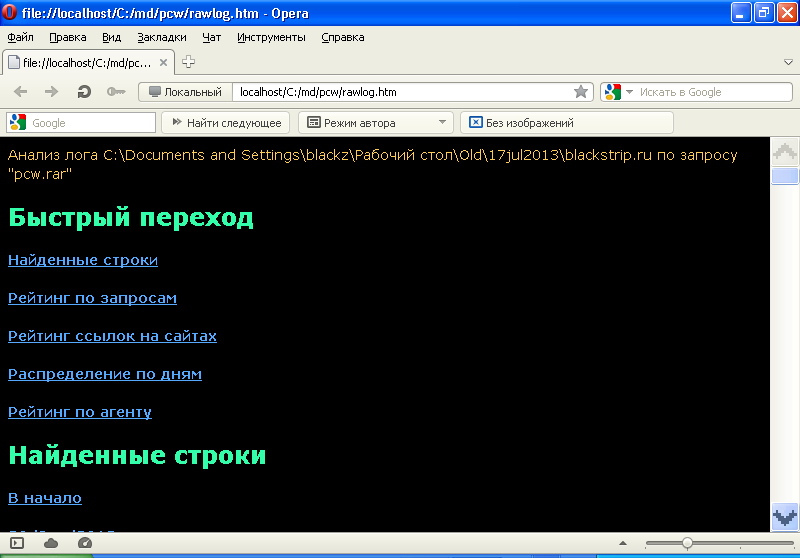Follow the Найденные строки link
Viewport: 800px width, 558px height.
[x=83, y=260]
